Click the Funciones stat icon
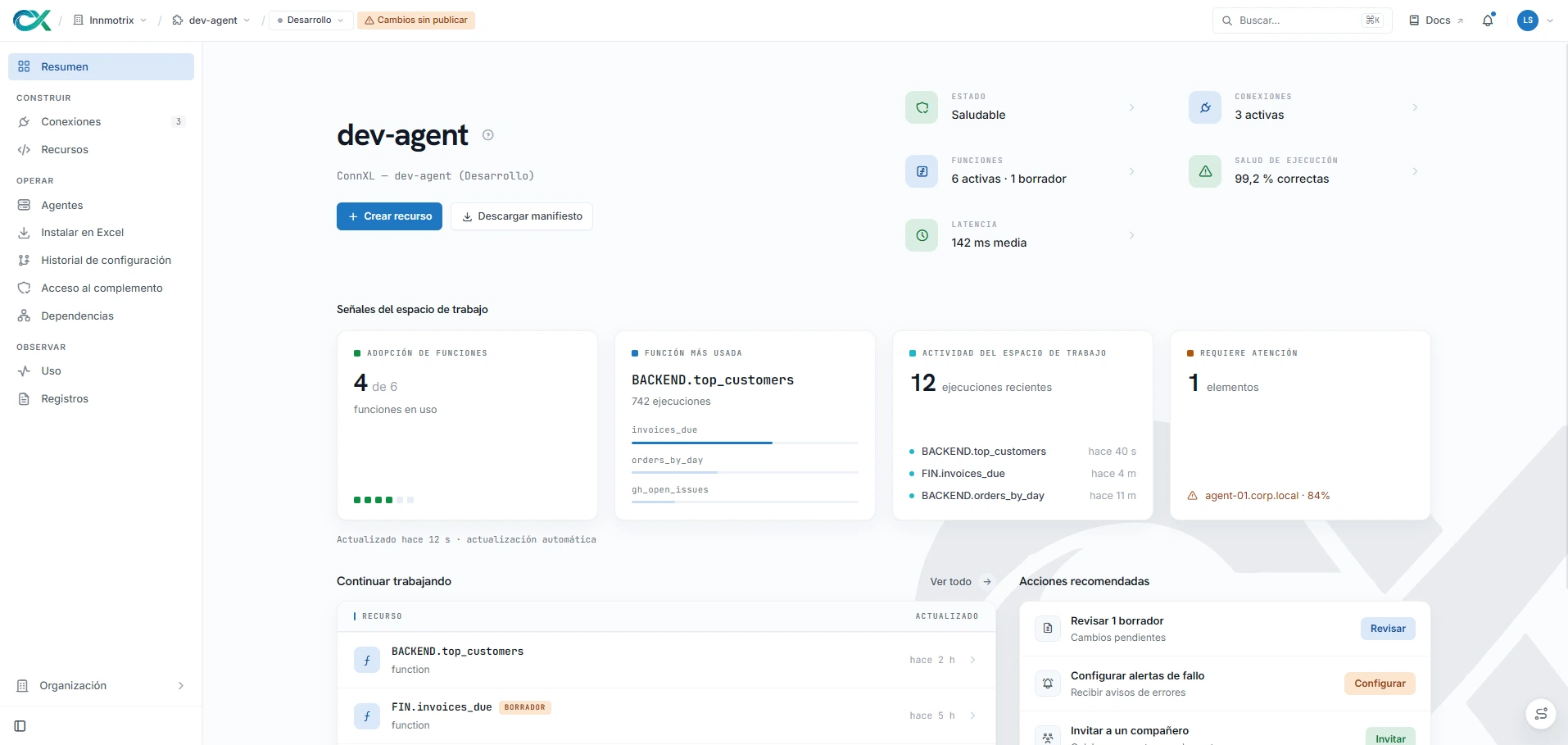1568x745 pixels. [x=922, y=171]
